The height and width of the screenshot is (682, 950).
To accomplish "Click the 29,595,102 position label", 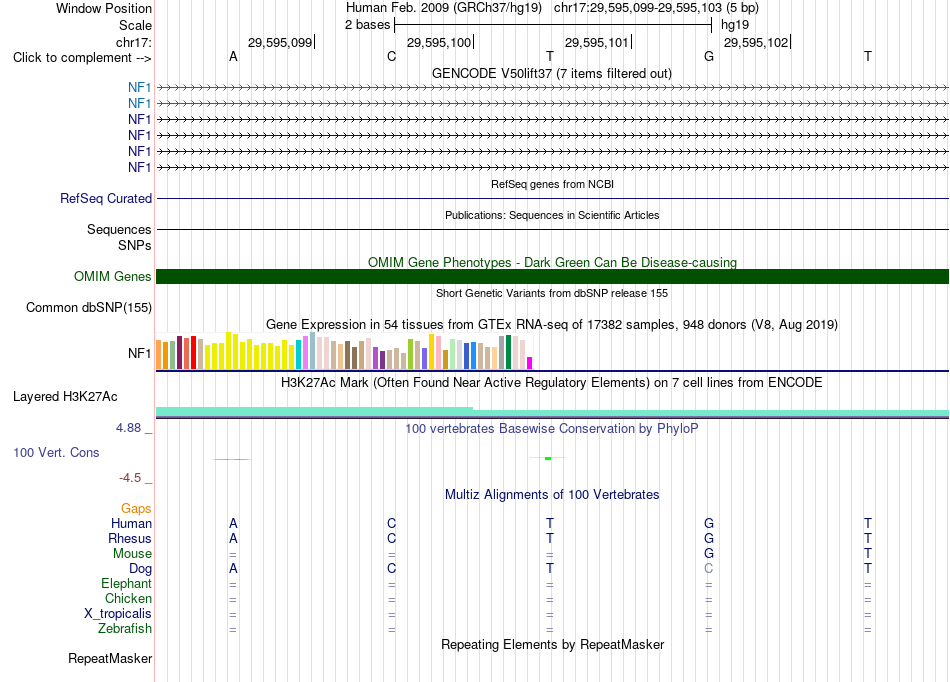I will (x=756, y=42).
